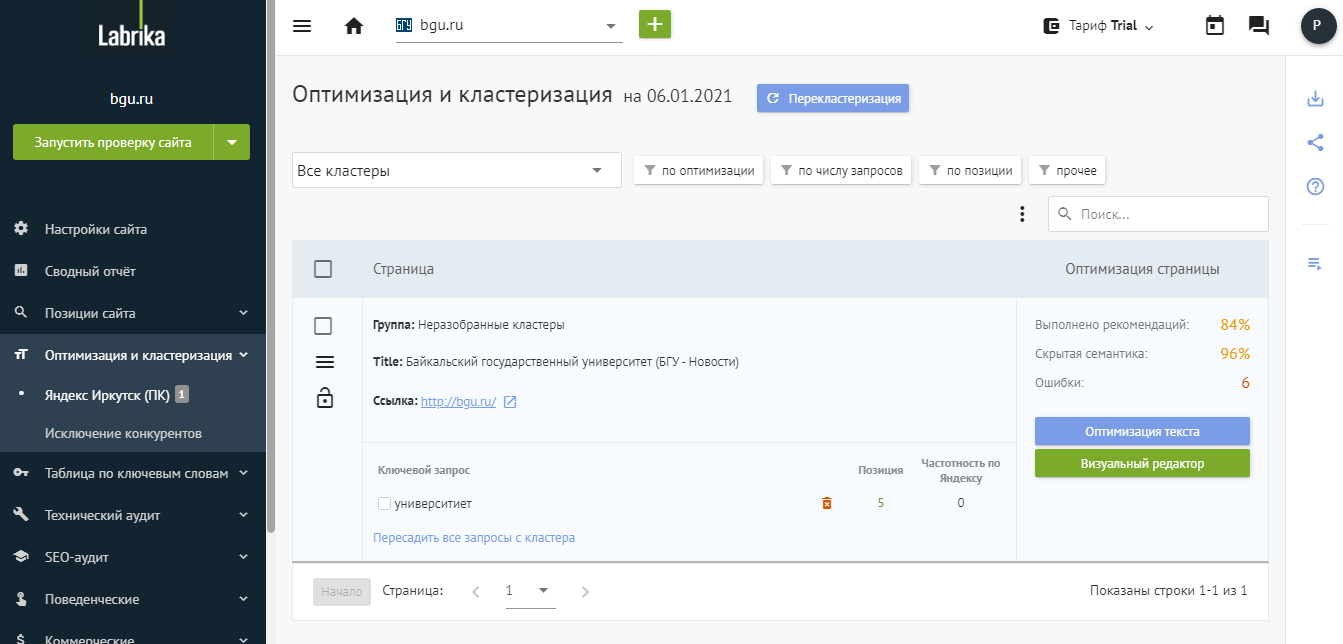Open the chat messages icon
The width and height of the screenshot is (1343, 644).
pos(1259,26)
